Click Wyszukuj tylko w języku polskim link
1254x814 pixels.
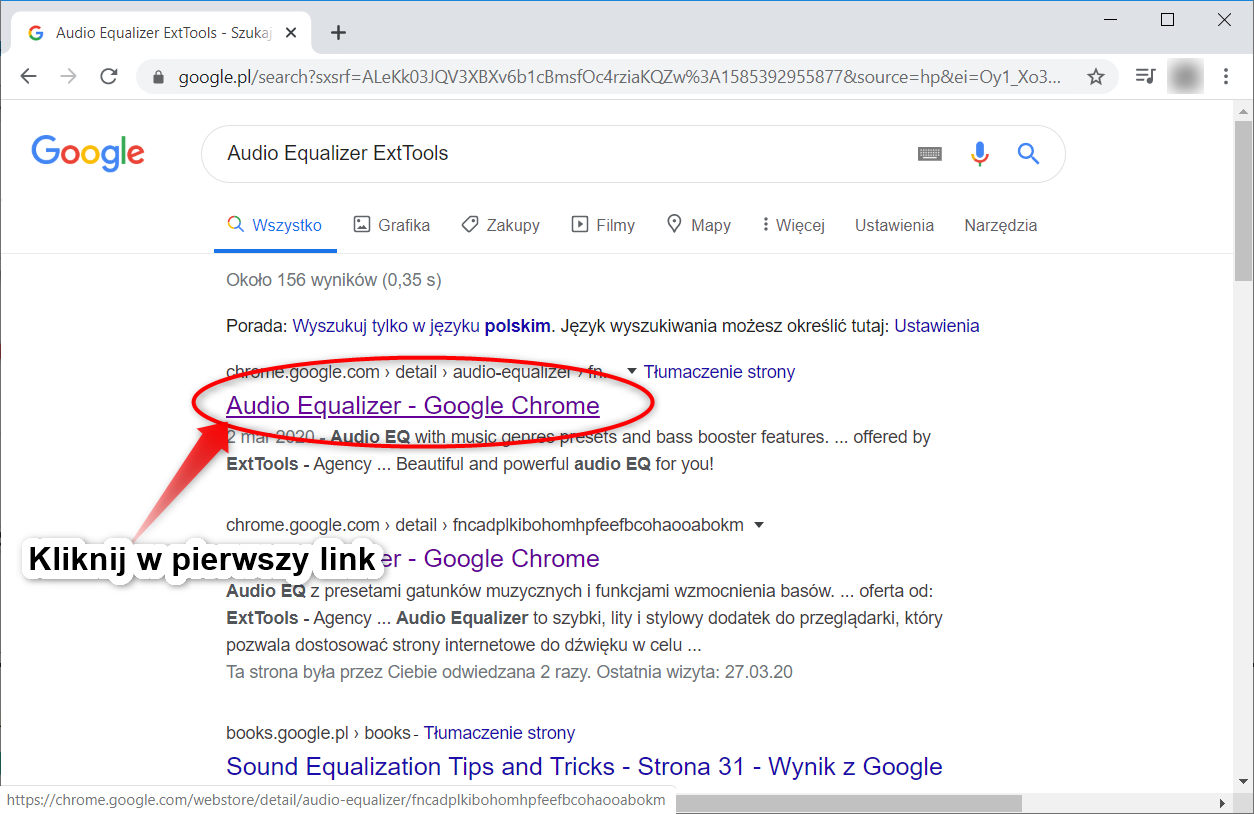click(x=421, y=326)
